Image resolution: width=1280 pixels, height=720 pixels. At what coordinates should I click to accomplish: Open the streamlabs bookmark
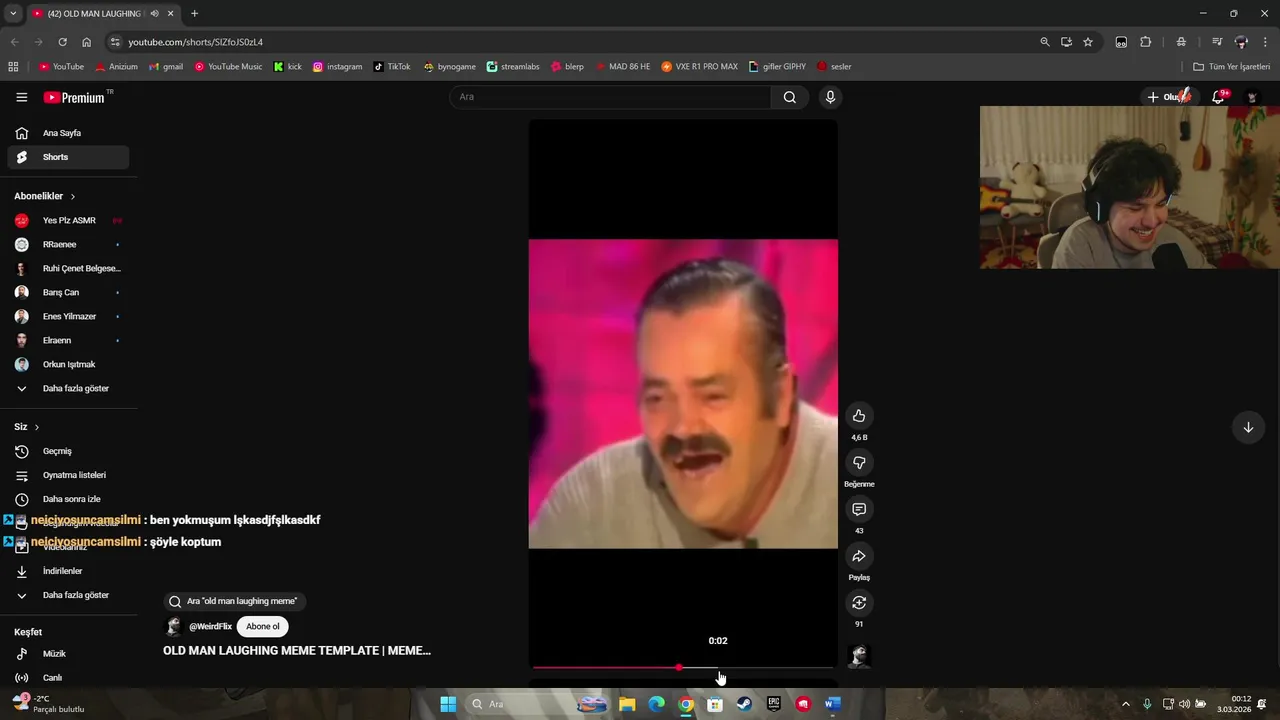(513, 67)
